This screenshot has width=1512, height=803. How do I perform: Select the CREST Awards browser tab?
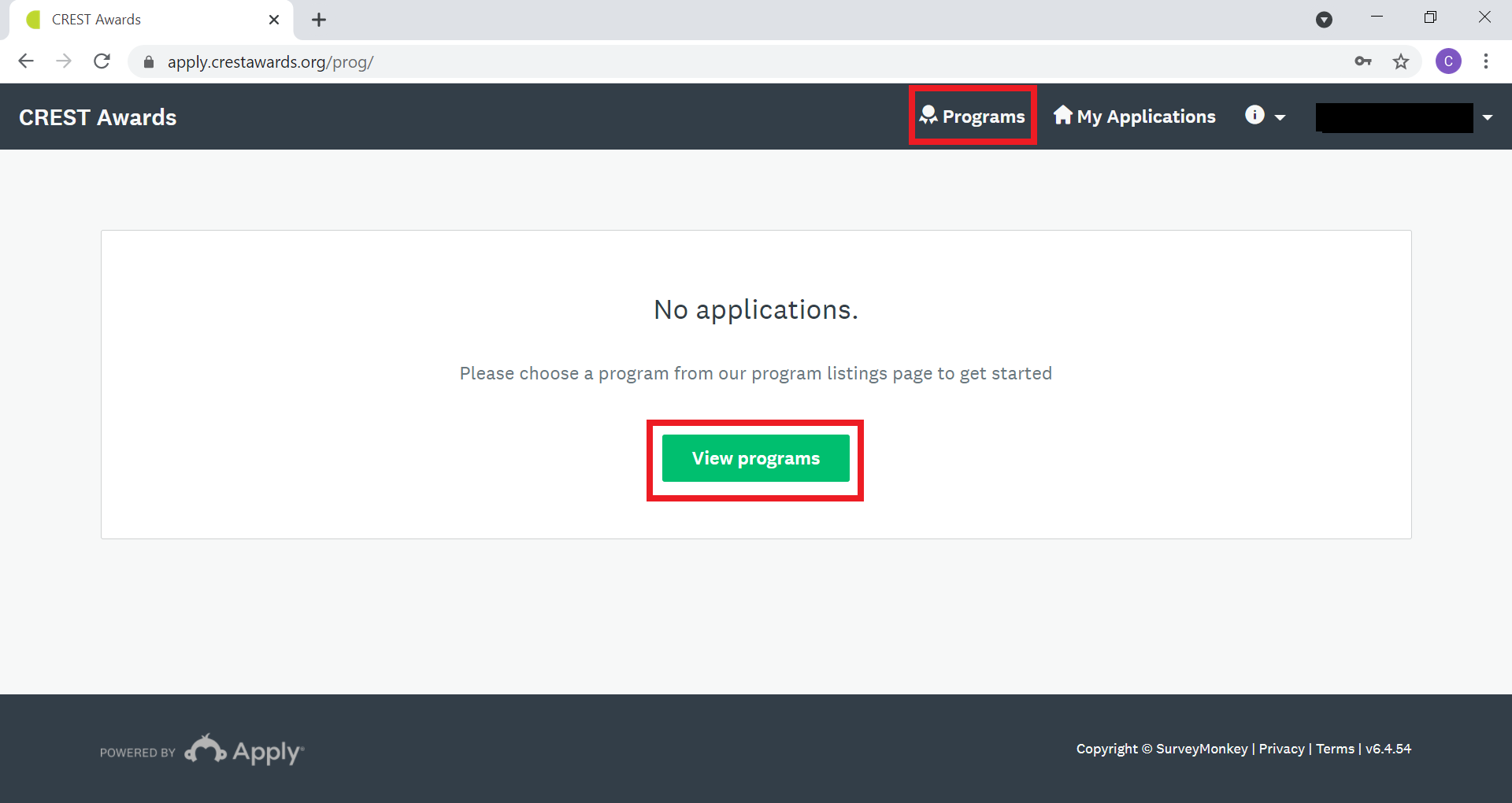point(151,20)
